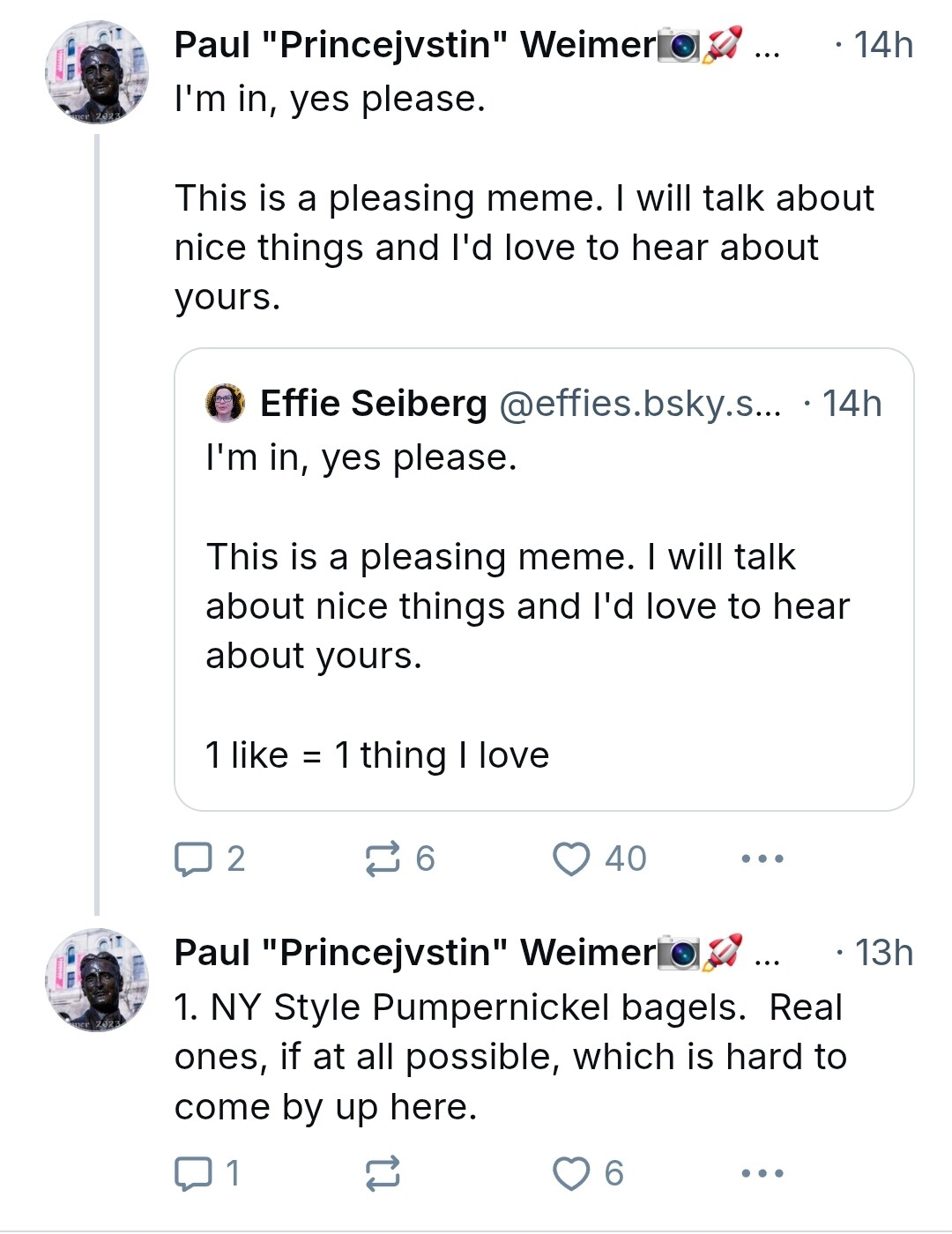Like the Pumpernickel bagels post
The height and width of the screenshot is (1234, 952).
[x=588, y=1173]
